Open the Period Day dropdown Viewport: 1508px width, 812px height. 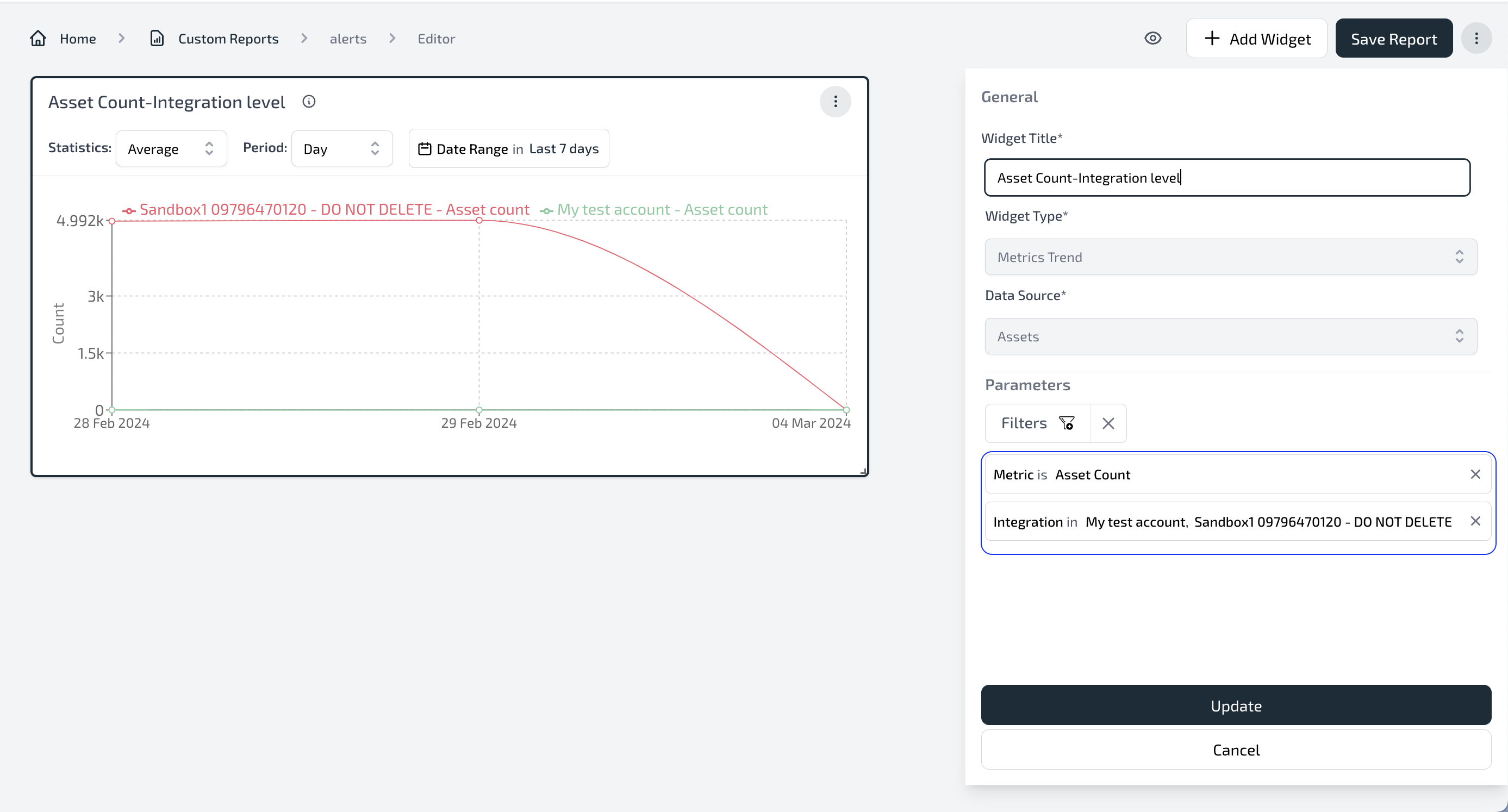click(342, 149)
